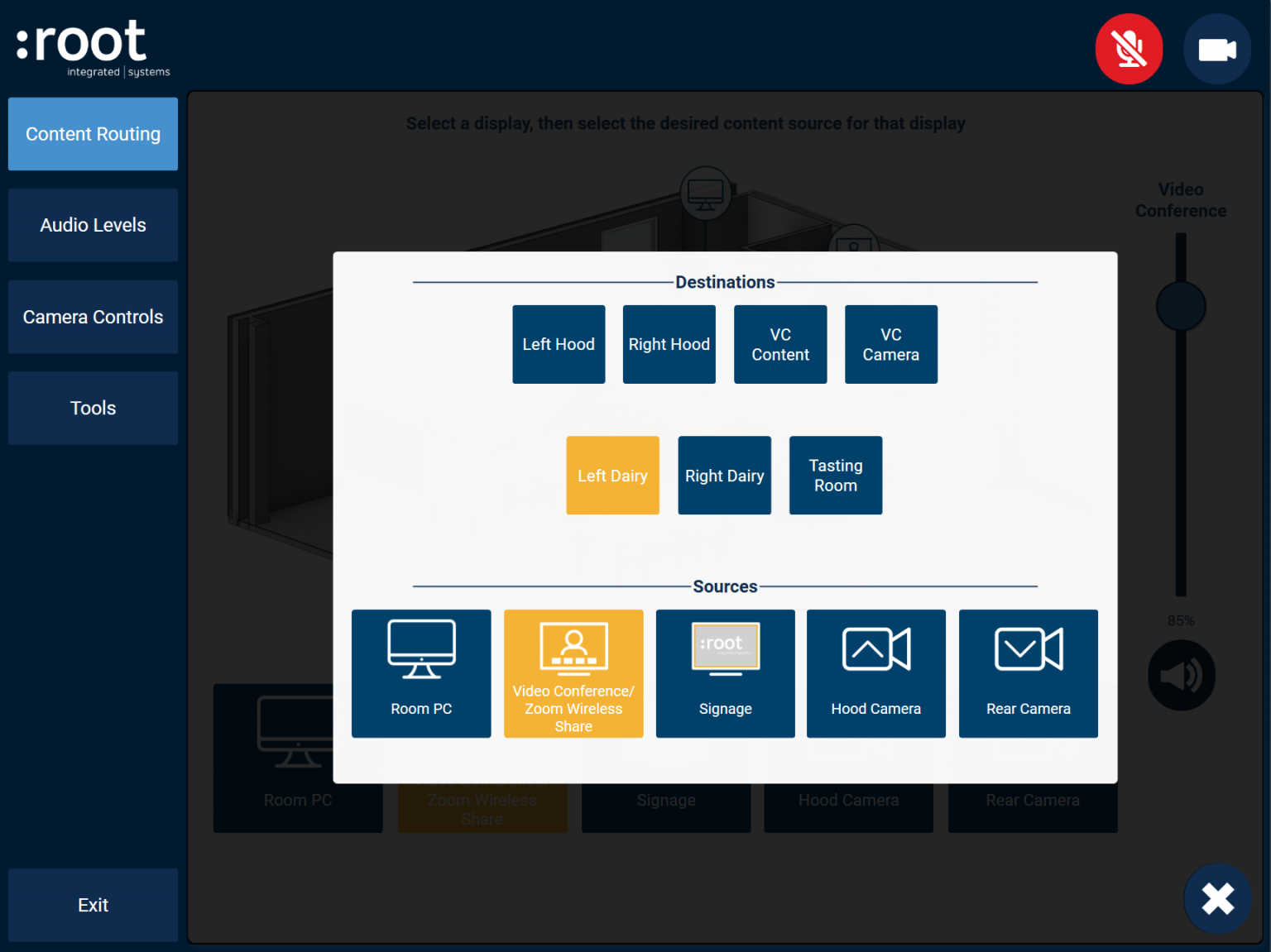The height and width of the screenshot is (952, 1271).
Task: Unmute the microphone using the red icon
Action: 1129,49
